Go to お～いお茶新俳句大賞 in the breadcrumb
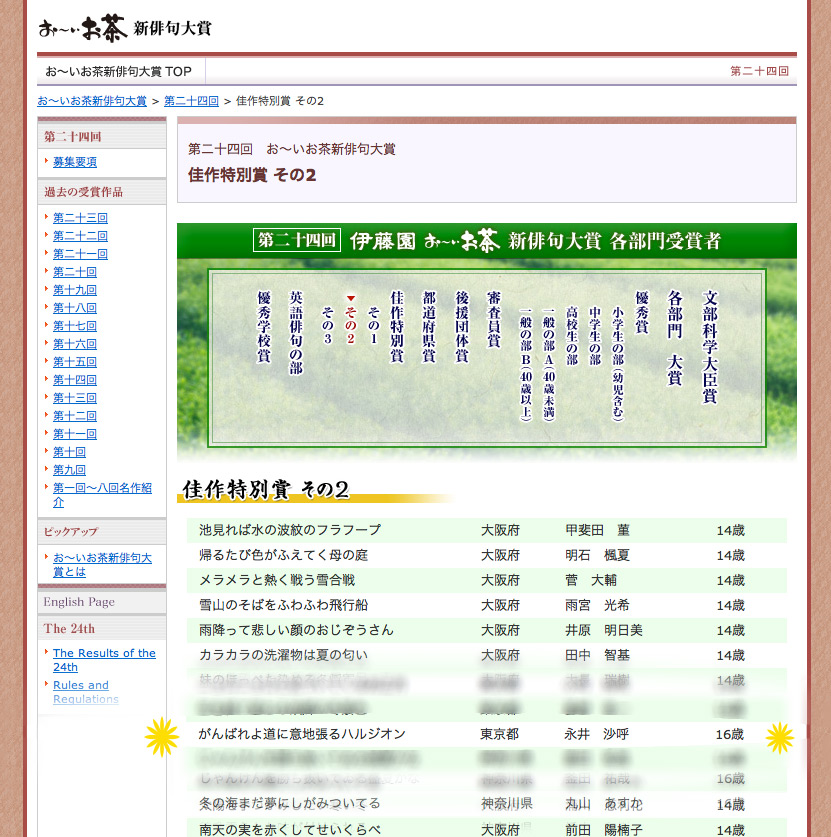831x837 pixels. click(92, 101)
